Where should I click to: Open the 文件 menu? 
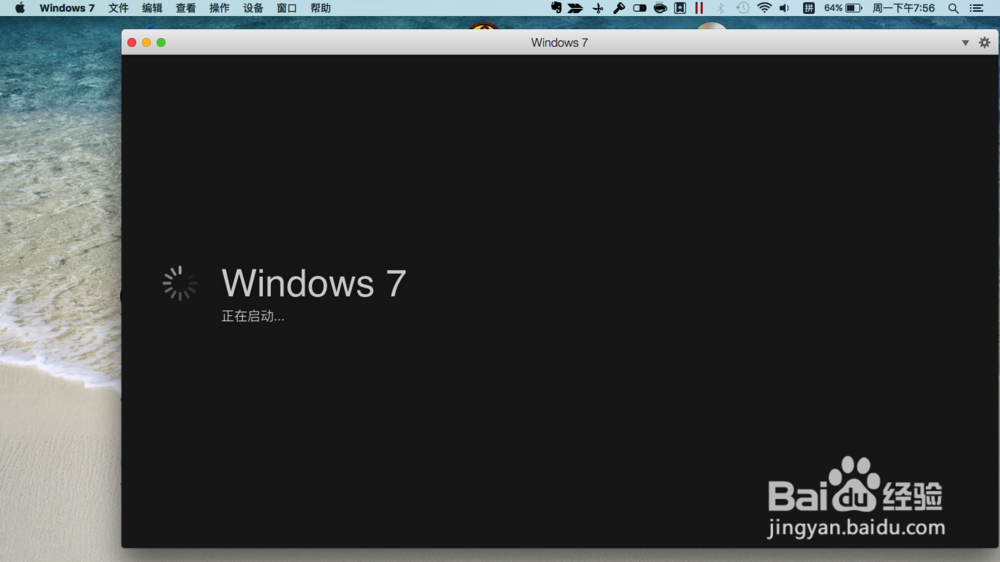(x=118, y=8)
